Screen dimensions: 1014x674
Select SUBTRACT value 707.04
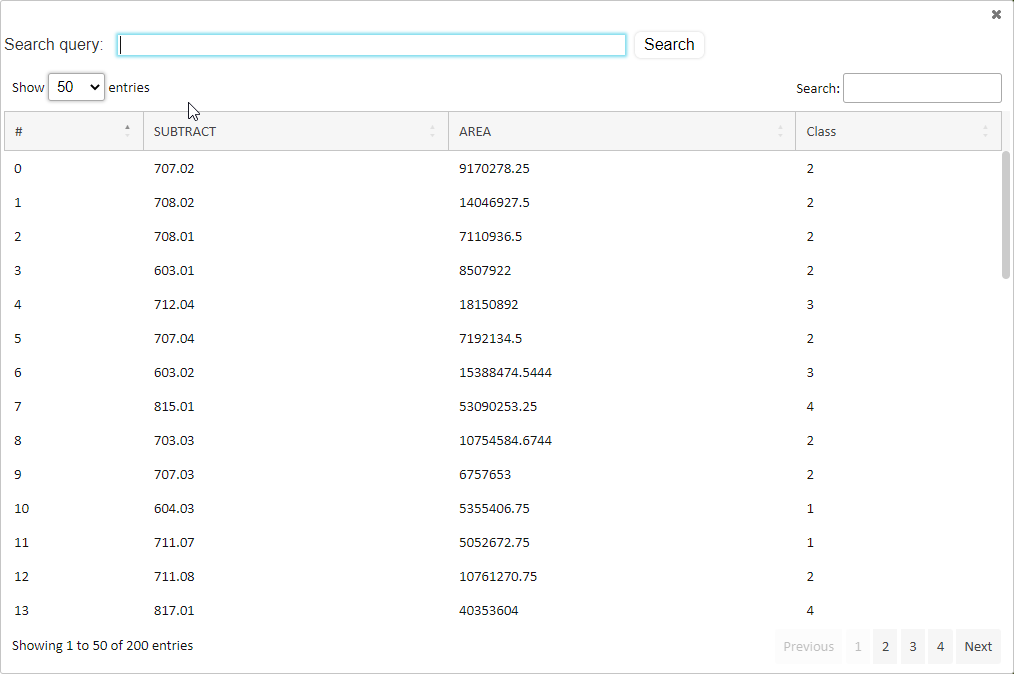[174, 338]
